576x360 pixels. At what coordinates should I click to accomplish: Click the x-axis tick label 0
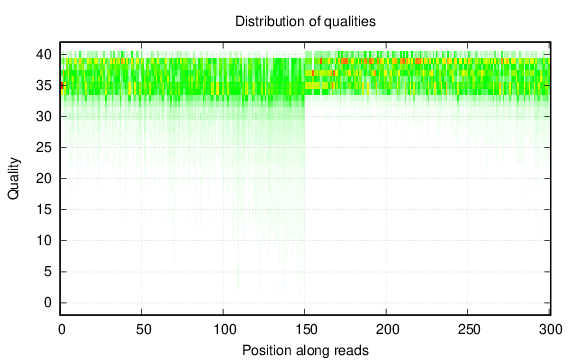pos(62,330)
